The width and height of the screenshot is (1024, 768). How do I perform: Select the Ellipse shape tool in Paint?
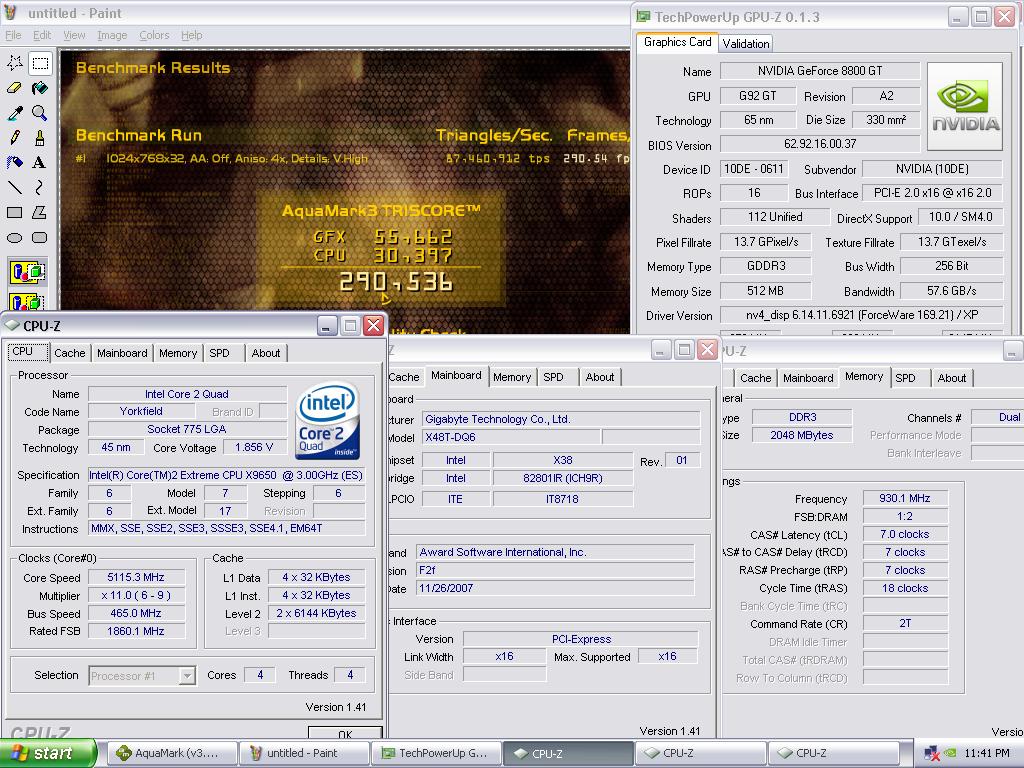(x=15, y=238)
